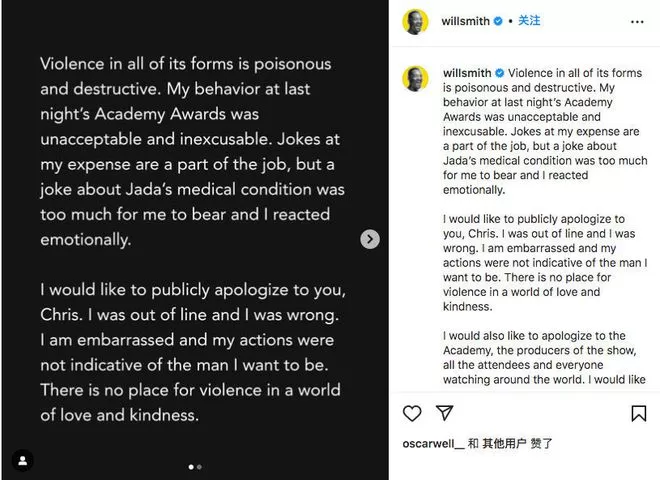Screen dimensions: 660x480
Task: Click the apology text slide image
Action: click(x=195, y=240)
